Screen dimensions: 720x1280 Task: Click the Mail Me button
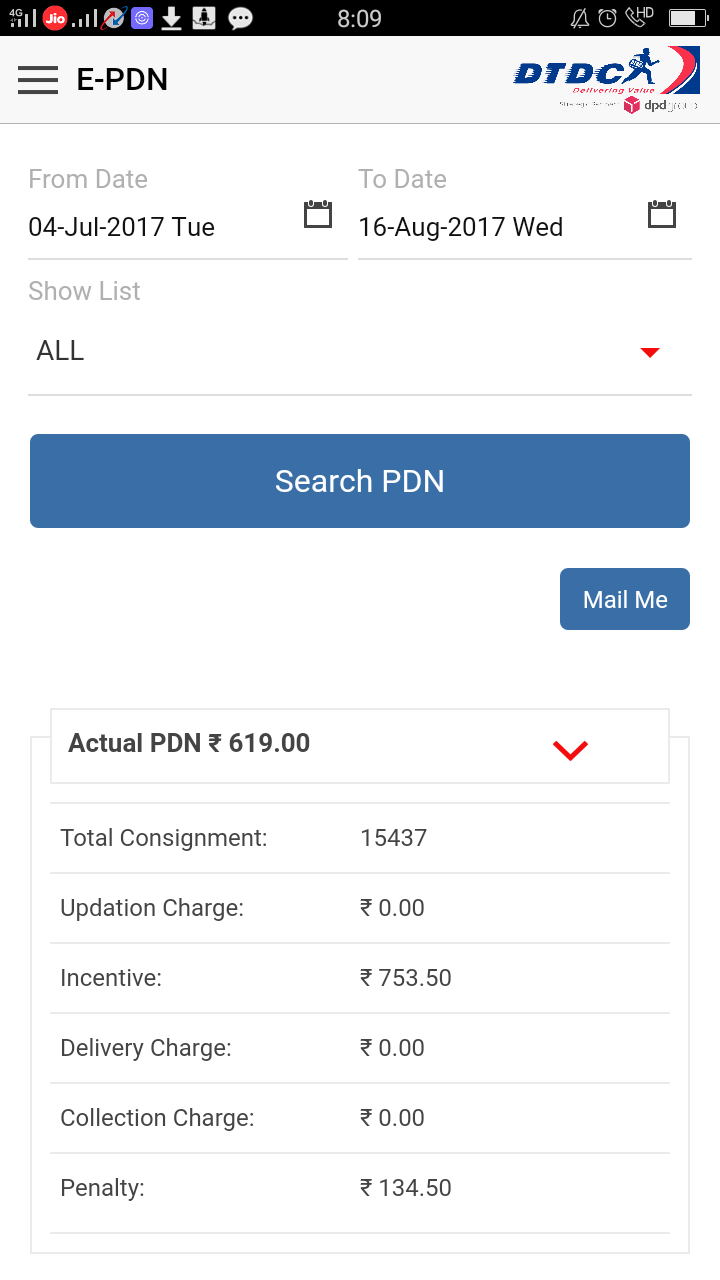tap(625, 599)
